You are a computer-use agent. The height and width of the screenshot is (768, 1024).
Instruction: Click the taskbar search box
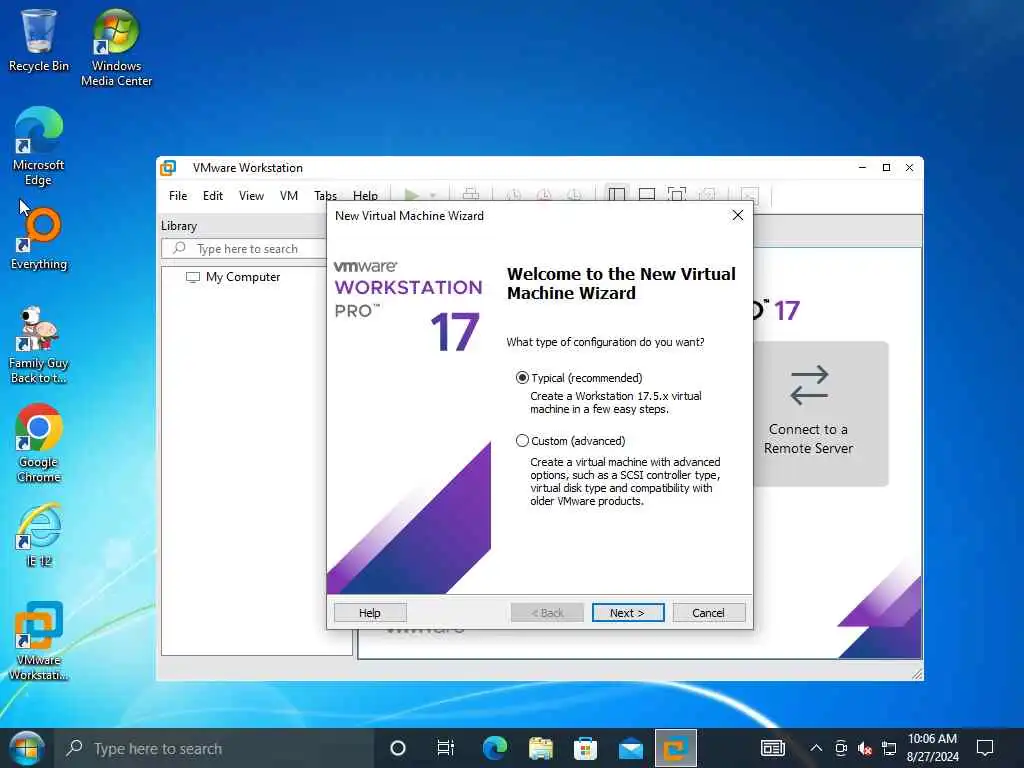click(216, 748)
